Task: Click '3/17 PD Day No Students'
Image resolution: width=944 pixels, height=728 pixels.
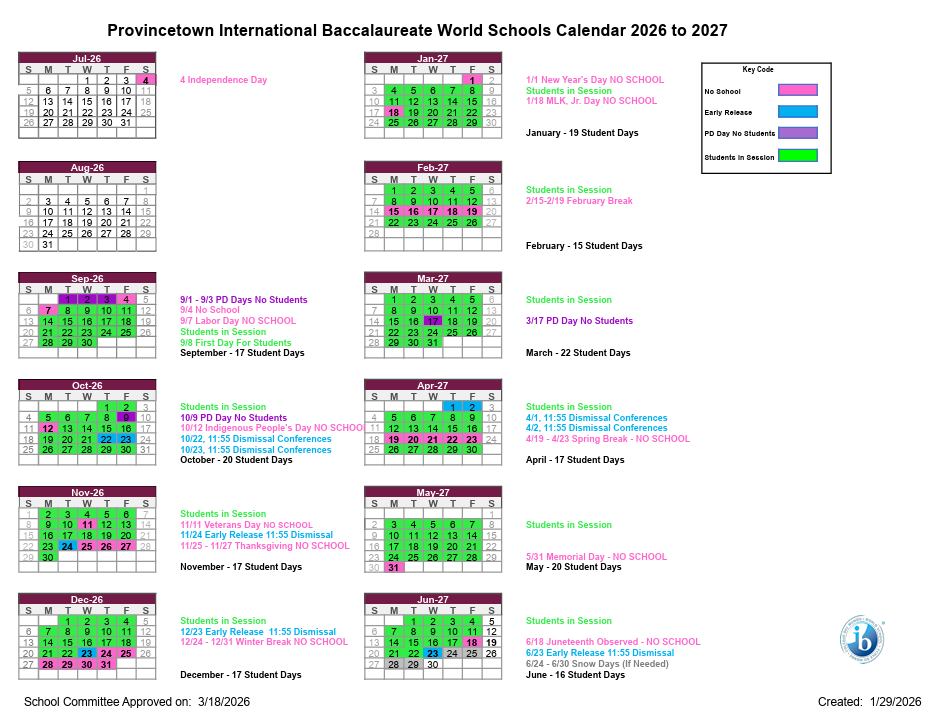Action: [x=579, y=320]
